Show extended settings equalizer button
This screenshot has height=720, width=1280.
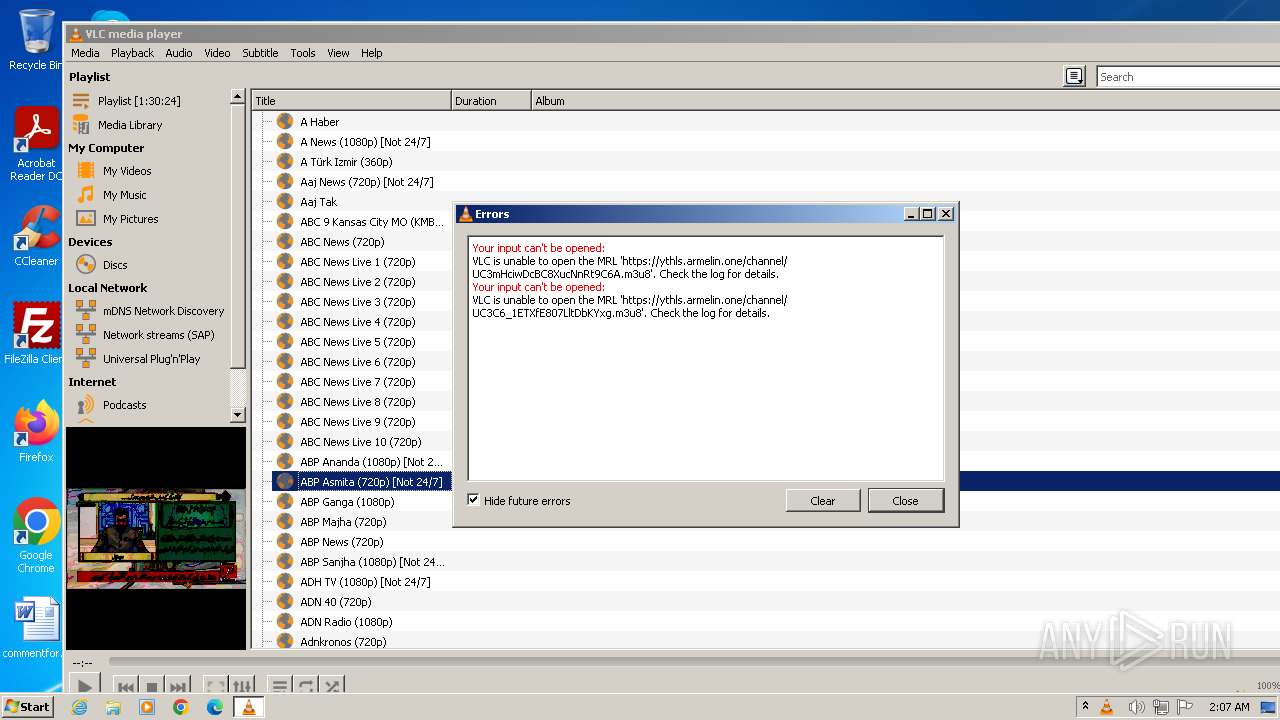(243, 687)
